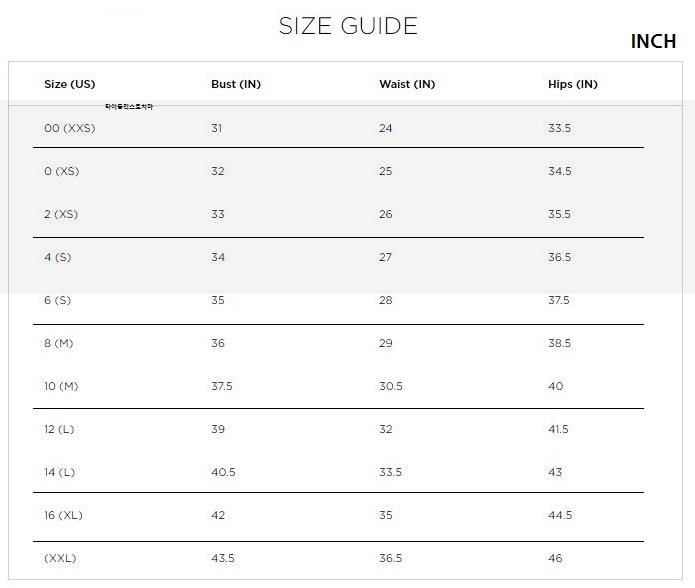Click the 2 (XS) size label
Screen dimensions: 695x588
tap(61, 215)
